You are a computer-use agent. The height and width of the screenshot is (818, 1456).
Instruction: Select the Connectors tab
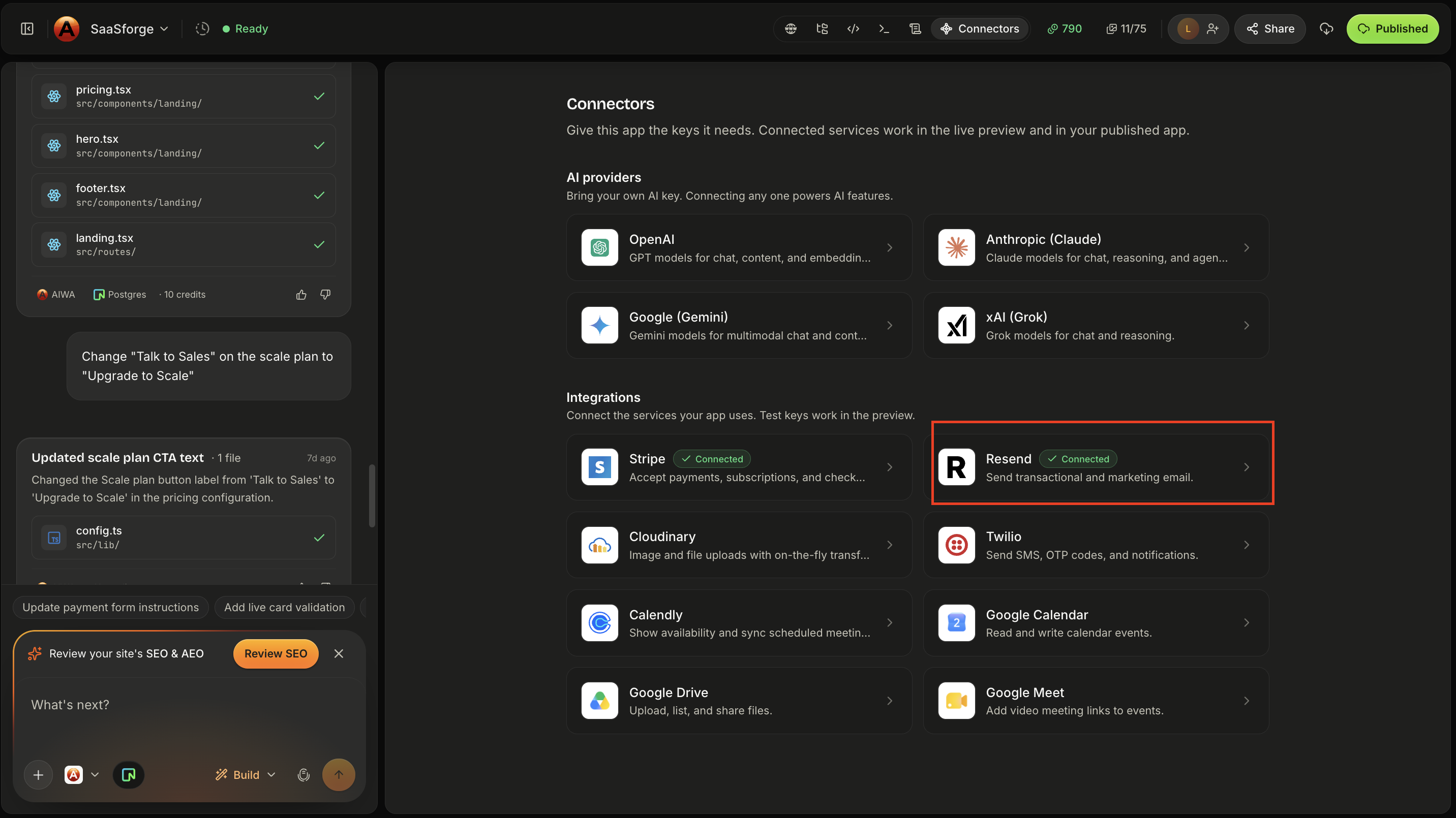980,29
